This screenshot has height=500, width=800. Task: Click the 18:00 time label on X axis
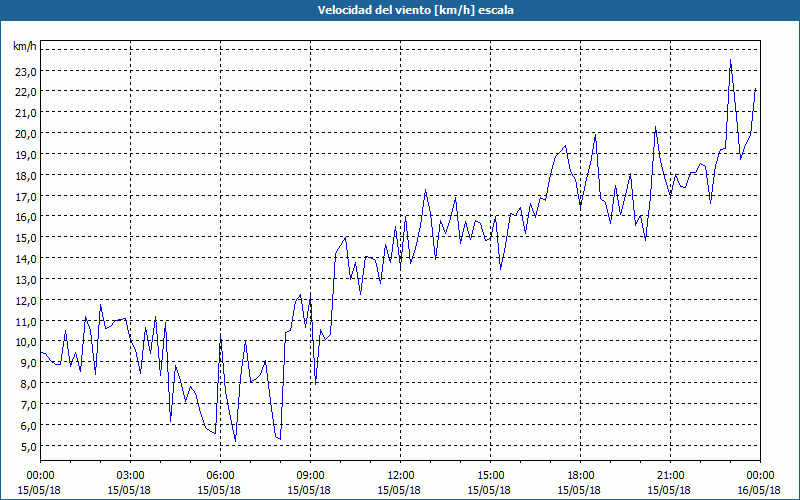tap(580, 476)
